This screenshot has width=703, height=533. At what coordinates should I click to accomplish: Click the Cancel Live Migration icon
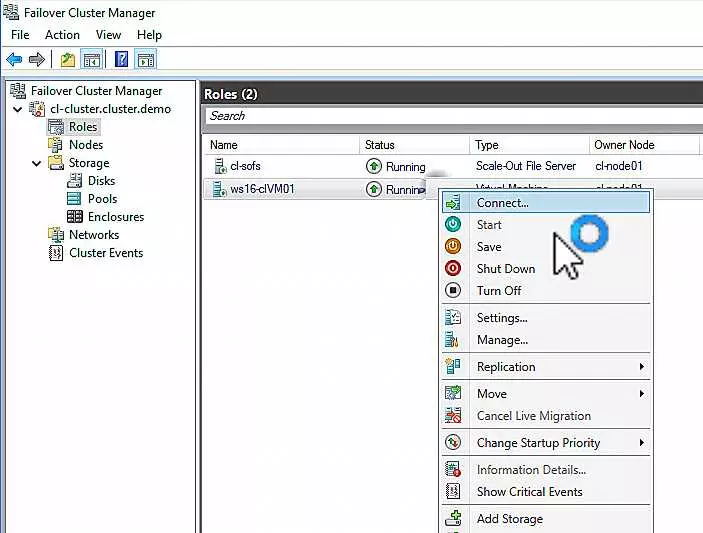(453, 415)
